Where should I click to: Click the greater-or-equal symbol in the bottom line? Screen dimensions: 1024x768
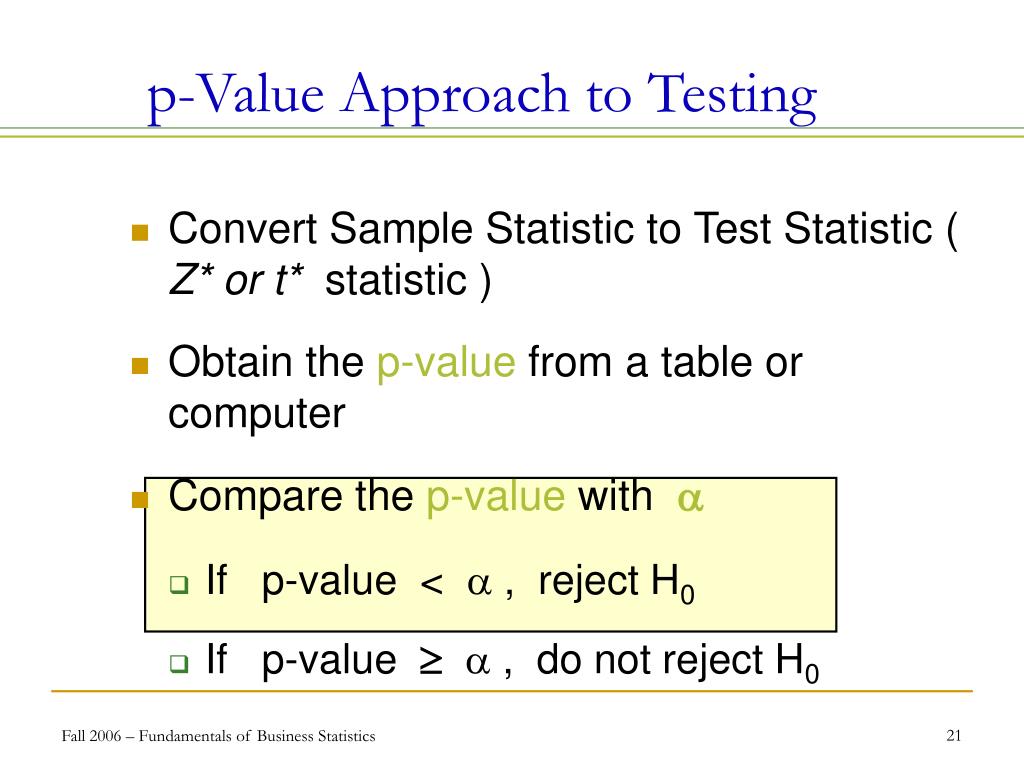[432, 662]
